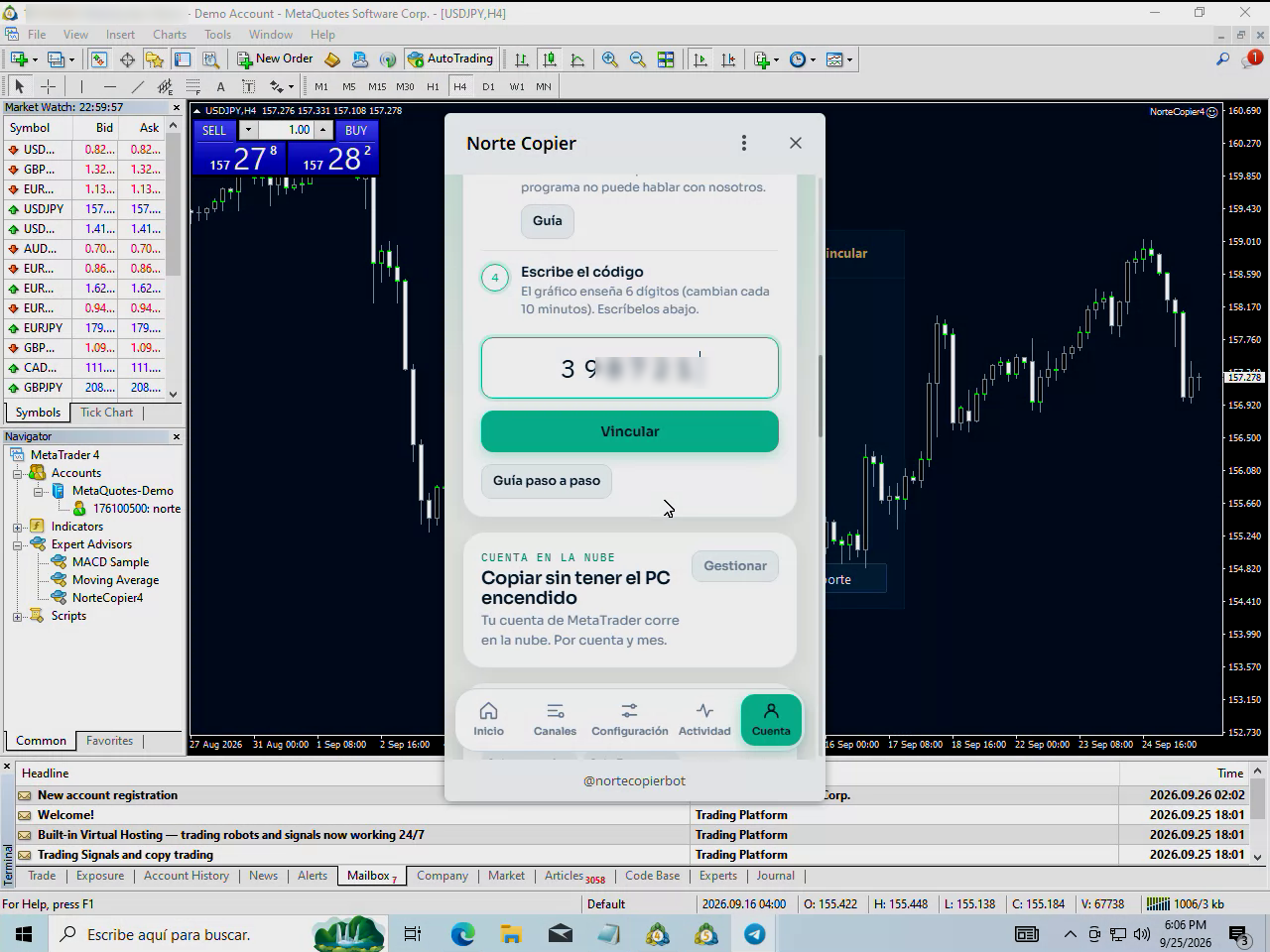The image size is (1270, 952).
Task: Select the trendline drawing tool
Action: pos(137,86)
